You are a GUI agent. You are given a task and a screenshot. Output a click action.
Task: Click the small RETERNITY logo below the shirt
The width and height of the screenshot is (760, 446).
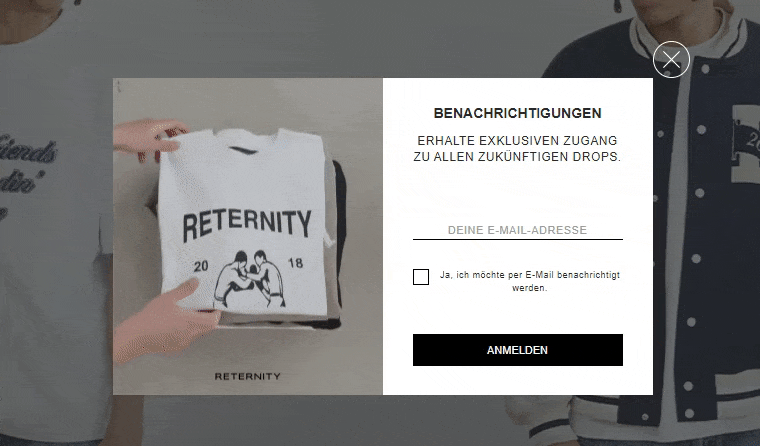pyautogui.click(x=248, y=376)
